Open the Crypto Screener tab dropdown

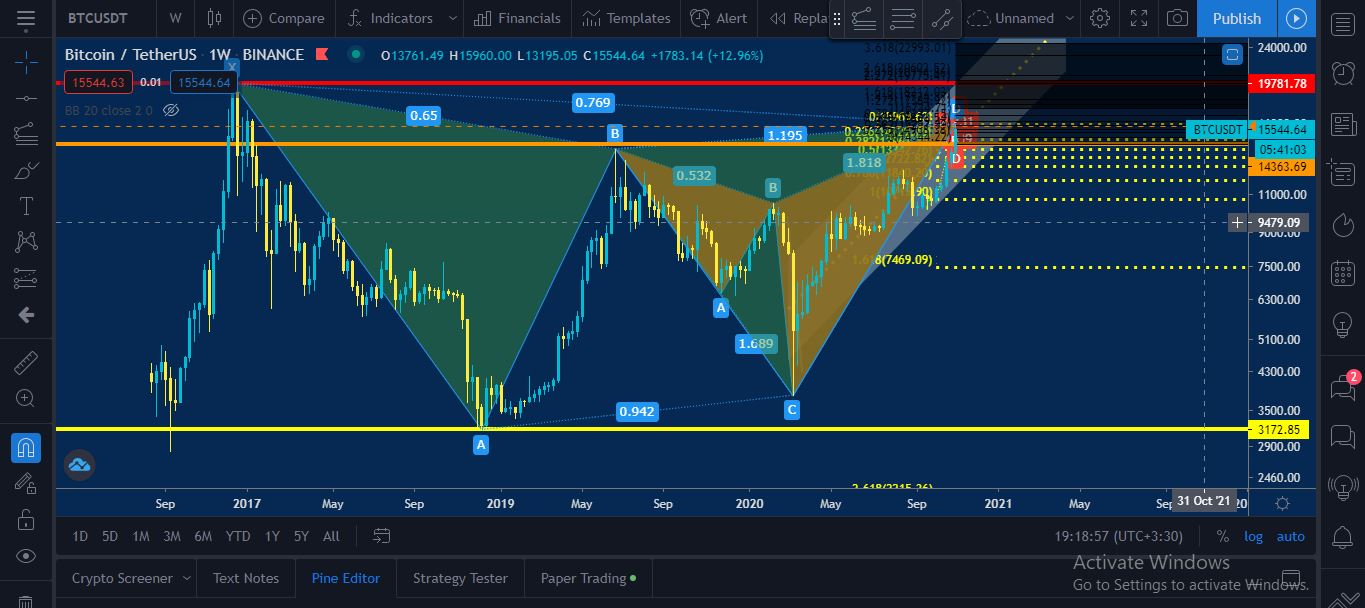[185, 578]
